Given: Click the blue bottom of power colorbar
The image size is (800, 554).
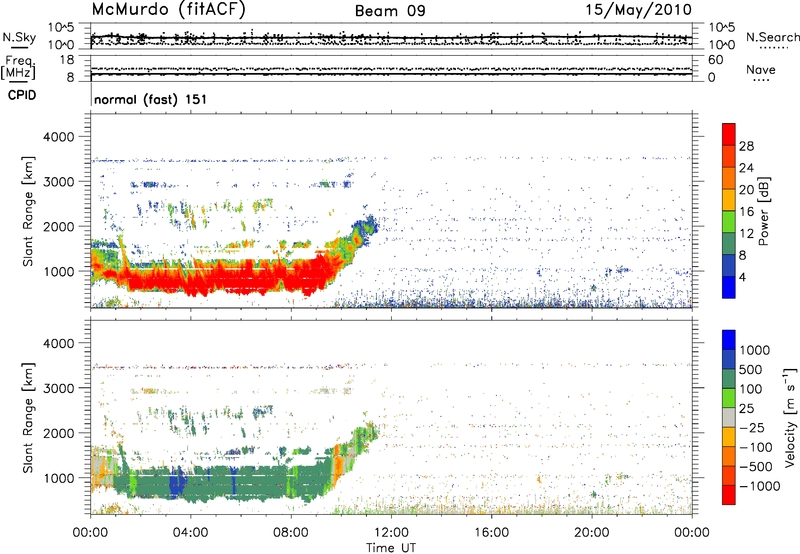Looking at the screenshot, I should tap(729, 287).
